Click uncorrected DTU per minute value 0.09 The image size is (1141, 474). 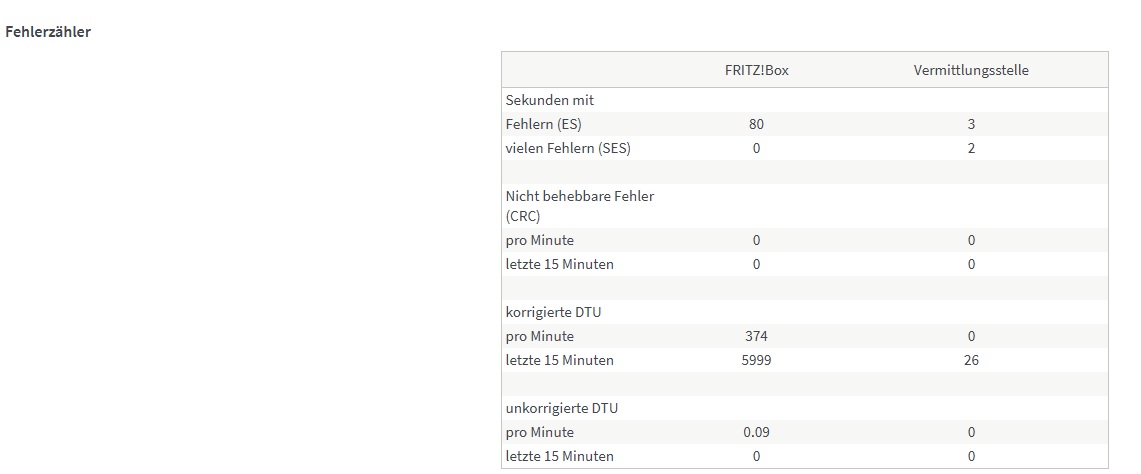point(756,432)
